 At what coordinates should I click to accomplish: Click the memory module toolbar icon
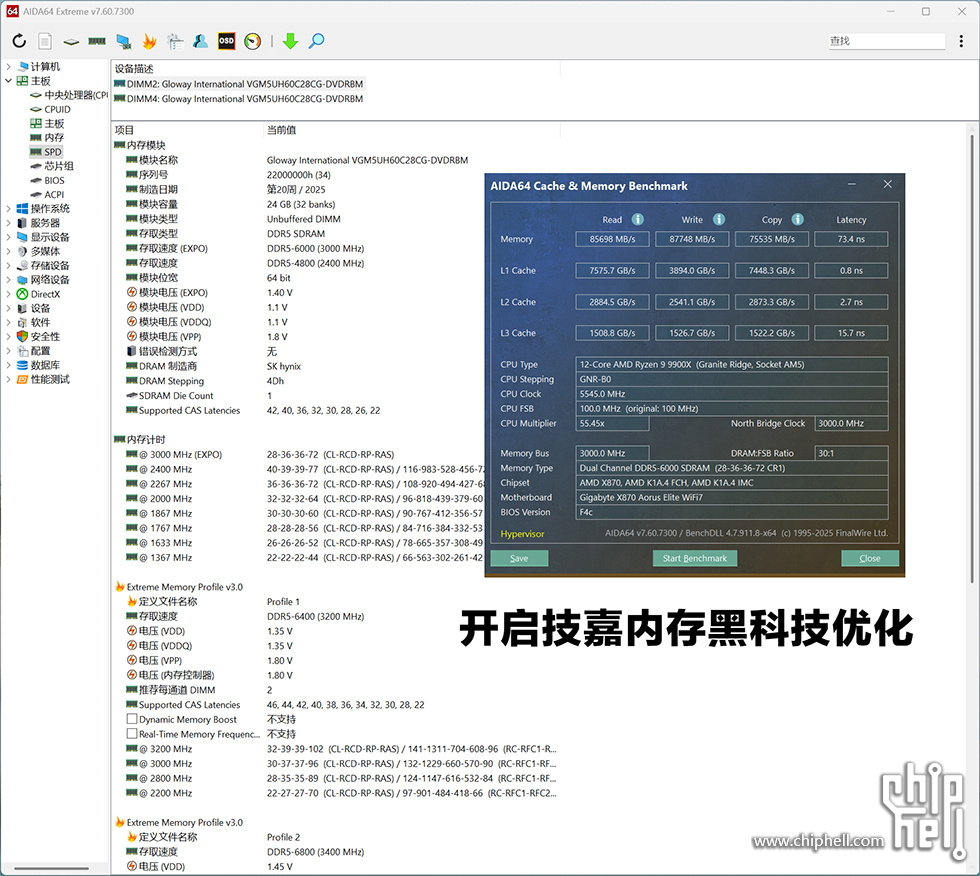tap(97, 41)
